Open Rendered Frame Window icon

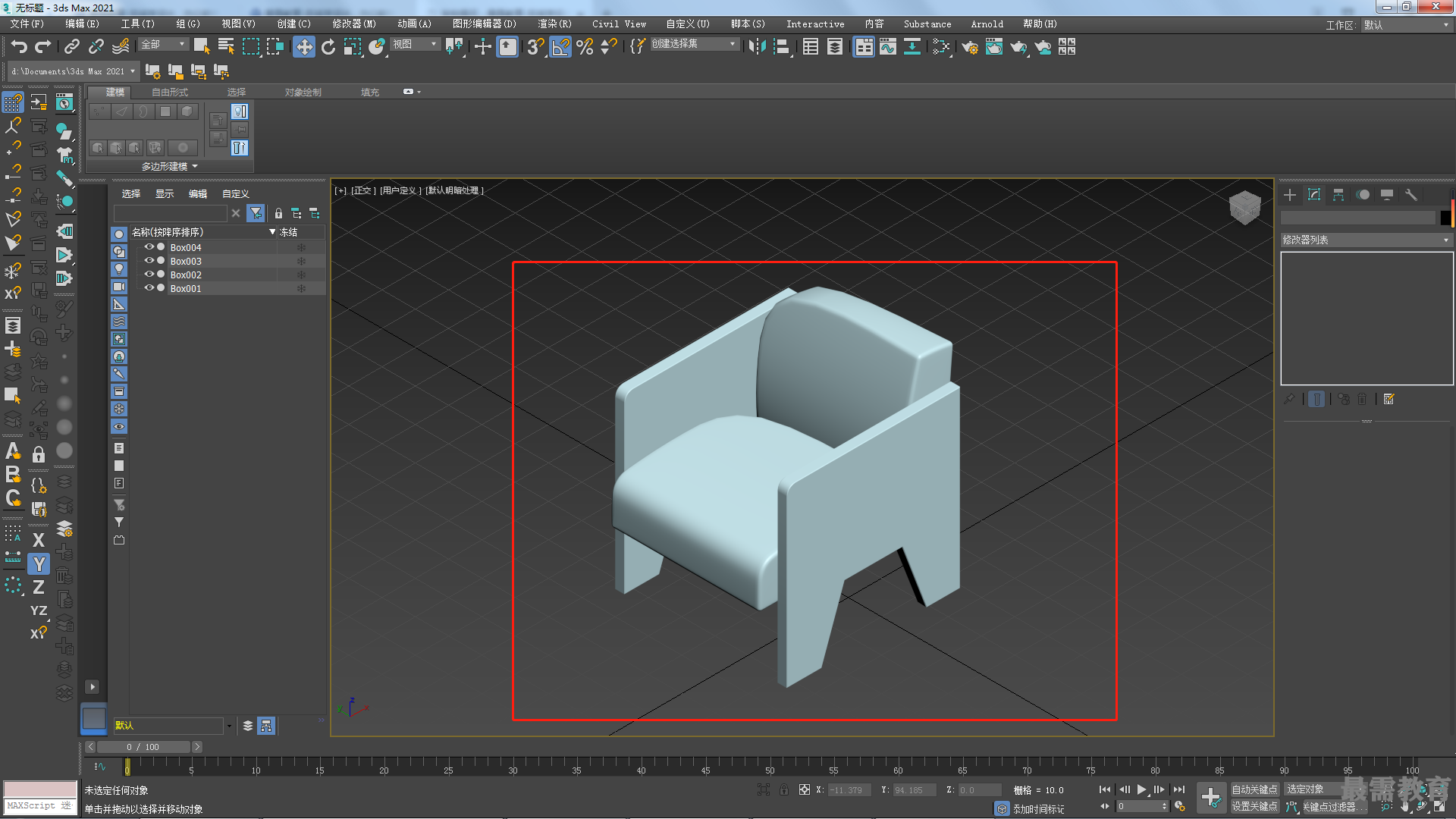pyautogui.click(x=994, y=47)
